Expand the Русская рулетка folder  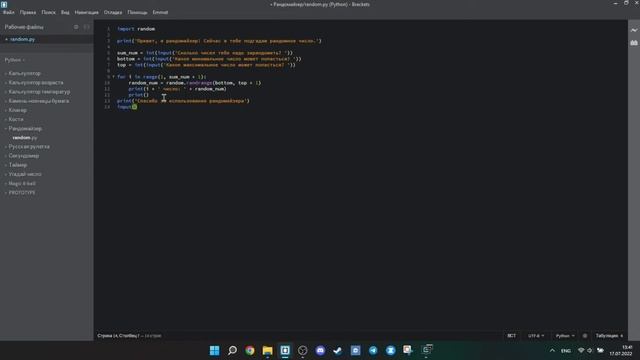[x=29, y=147]
